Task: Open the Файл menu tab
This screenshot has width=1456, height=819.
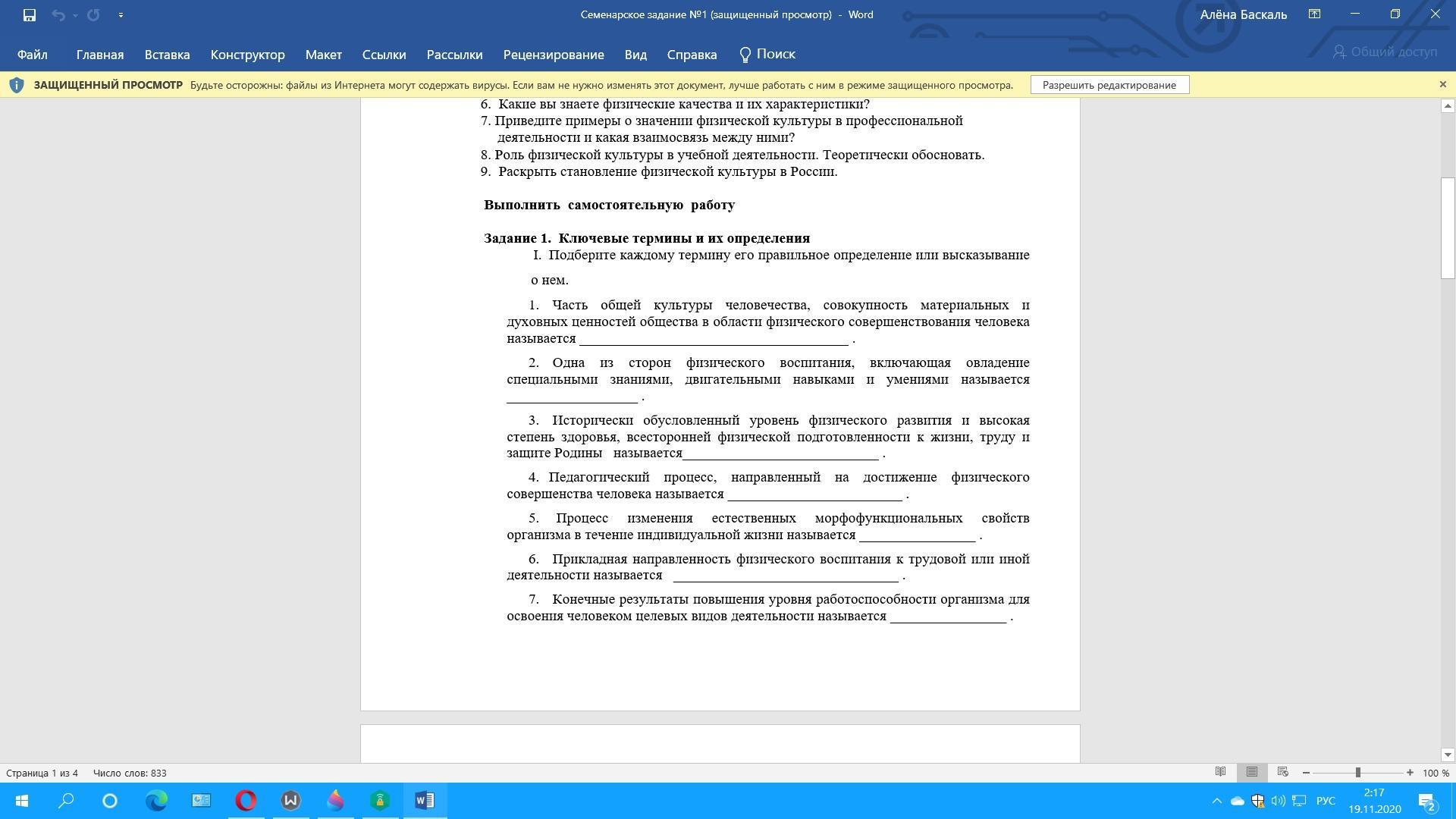Action: tap(33, 55)
